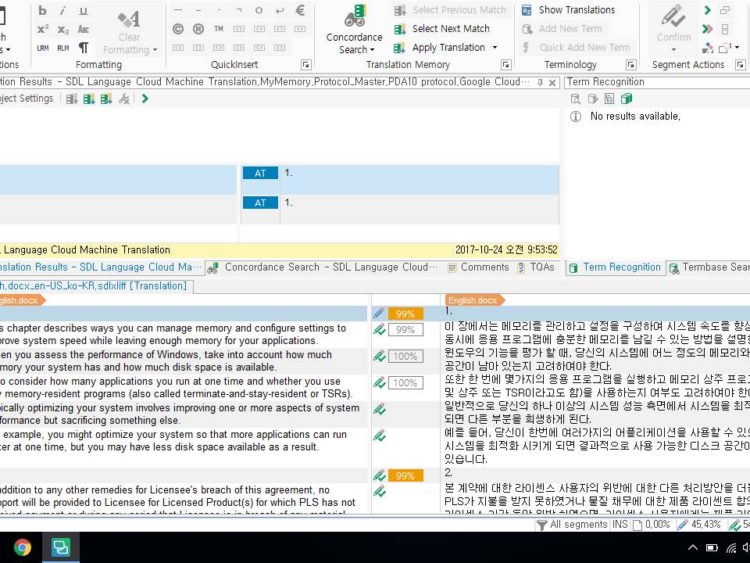Click the Confirm segment pencil icon
Screen dimensions: 750x563
pyautogui.click(x=673, y=17)
